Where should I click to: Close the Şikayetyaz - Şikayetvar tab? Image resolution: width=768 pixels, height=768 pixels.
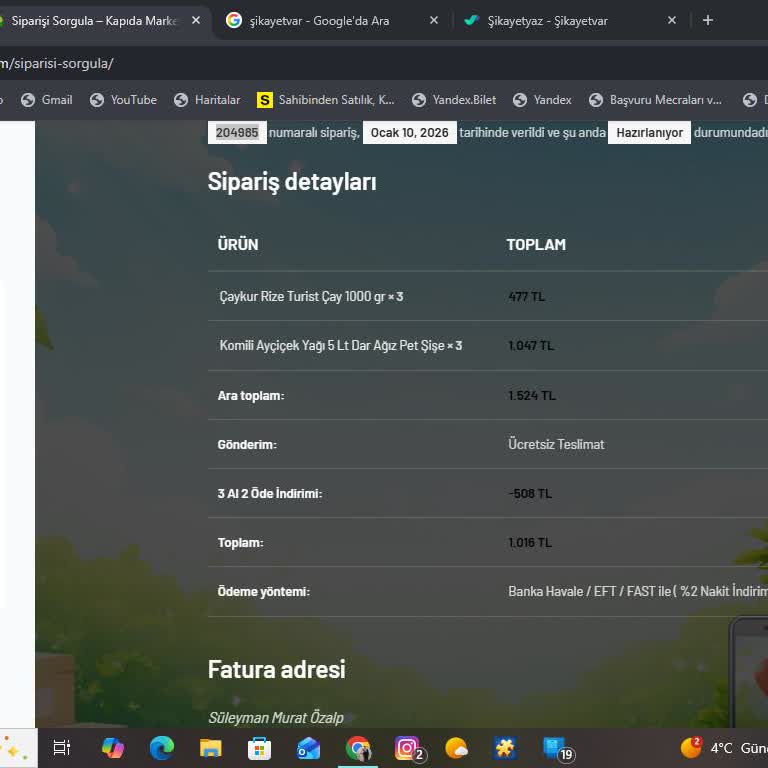click(672, 20)
